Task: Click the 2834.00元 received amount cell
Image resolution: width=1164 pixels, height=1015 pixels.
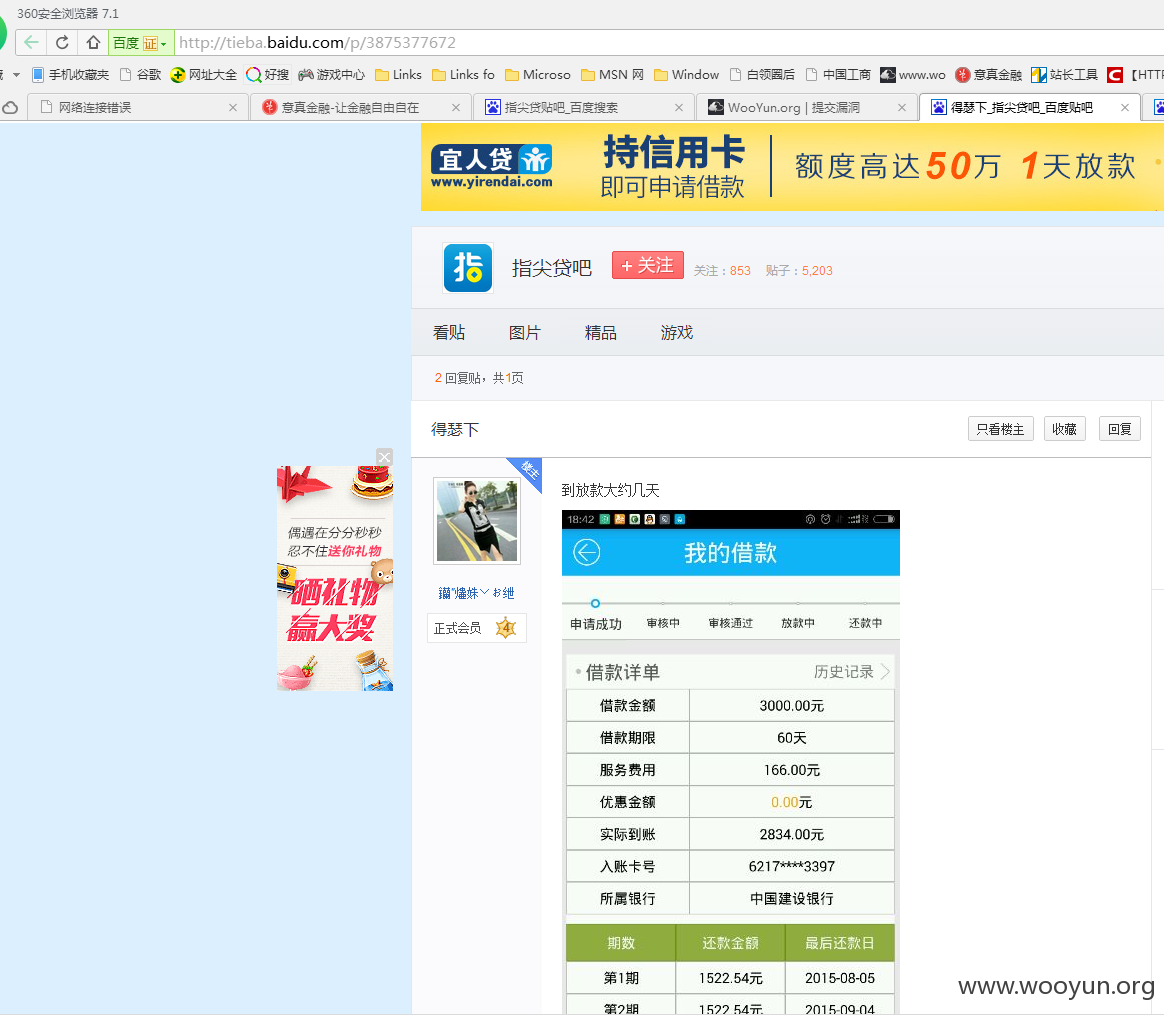Action: coord(792,835)
